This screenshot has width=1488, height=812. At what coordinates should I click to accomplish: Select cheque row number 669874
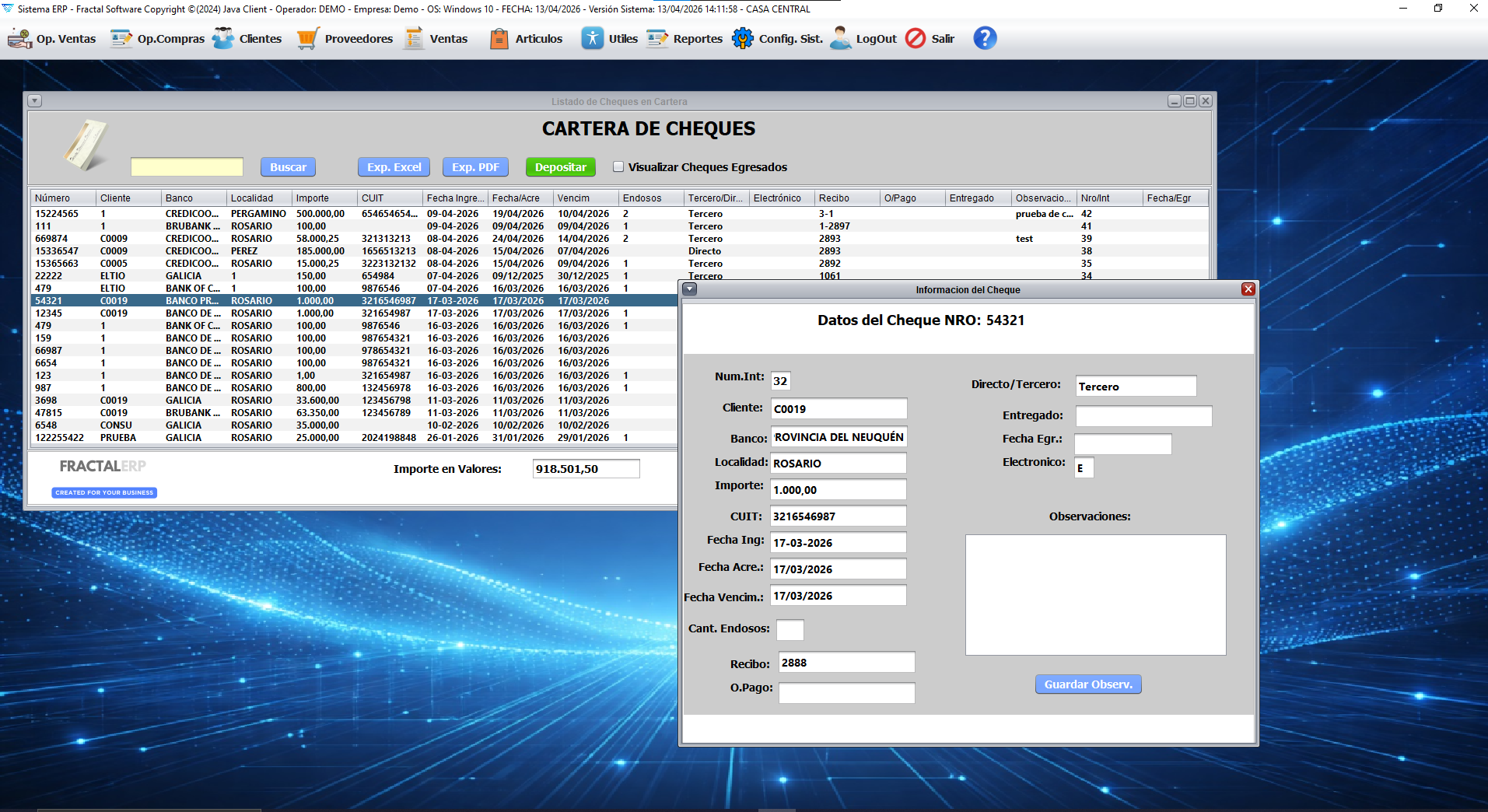(x=354, y=239)
